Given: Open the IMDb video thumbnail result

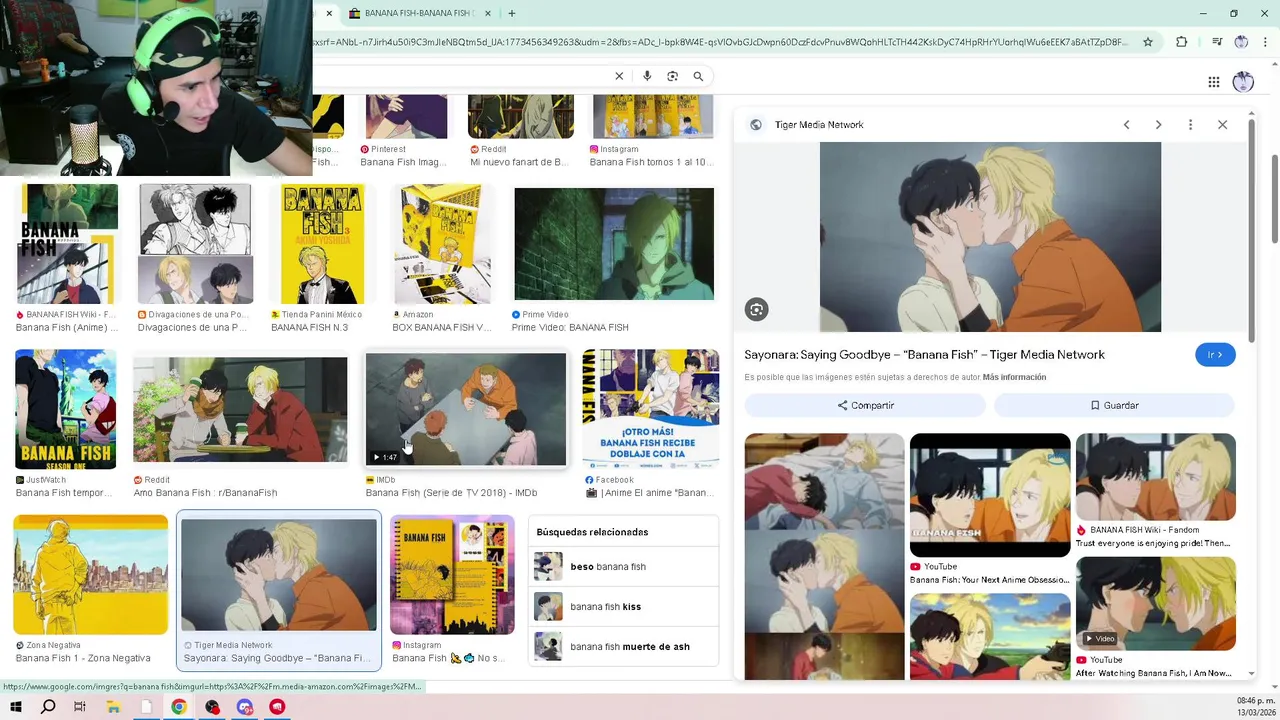Looking at the screenshot, I should tap(466, 409).
